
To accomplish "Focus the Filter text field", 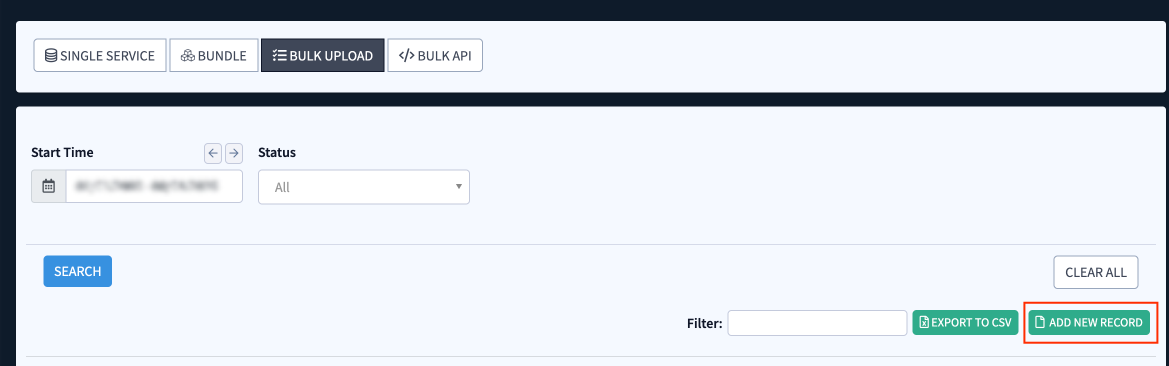I will (x=817, y=323).
